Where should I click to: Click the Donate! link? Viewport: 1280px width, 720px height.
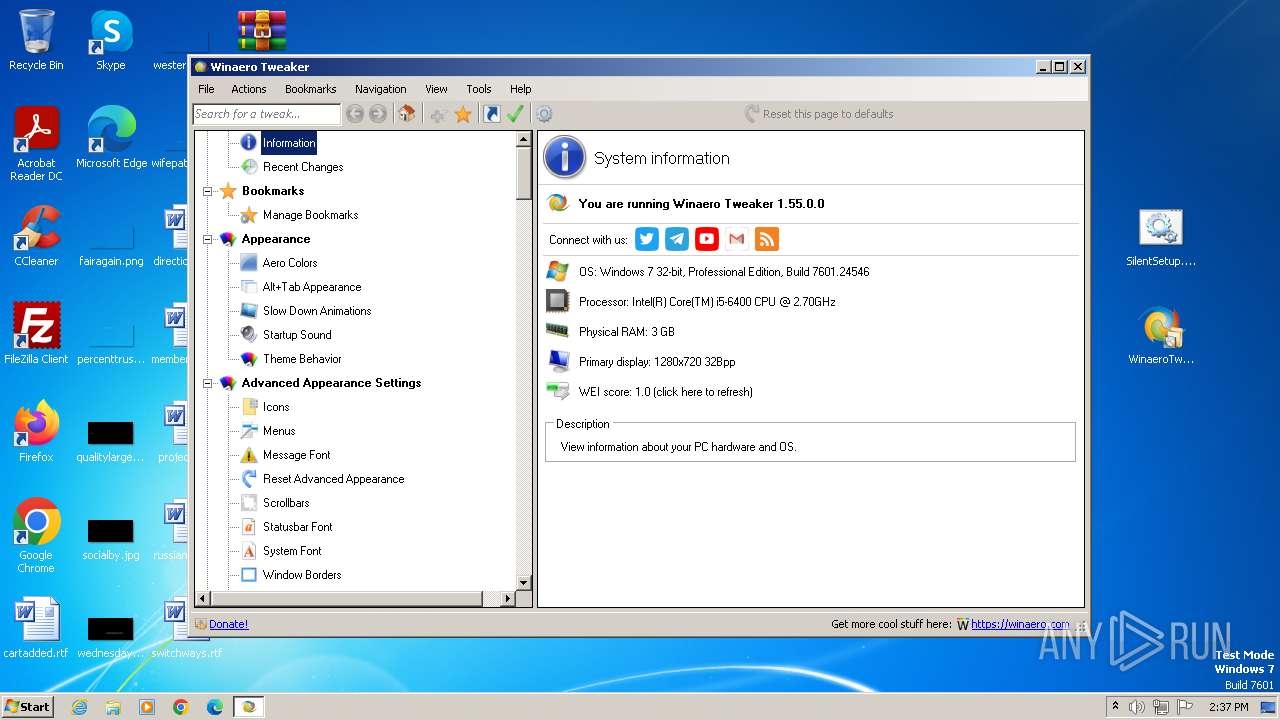click(229, 624)
